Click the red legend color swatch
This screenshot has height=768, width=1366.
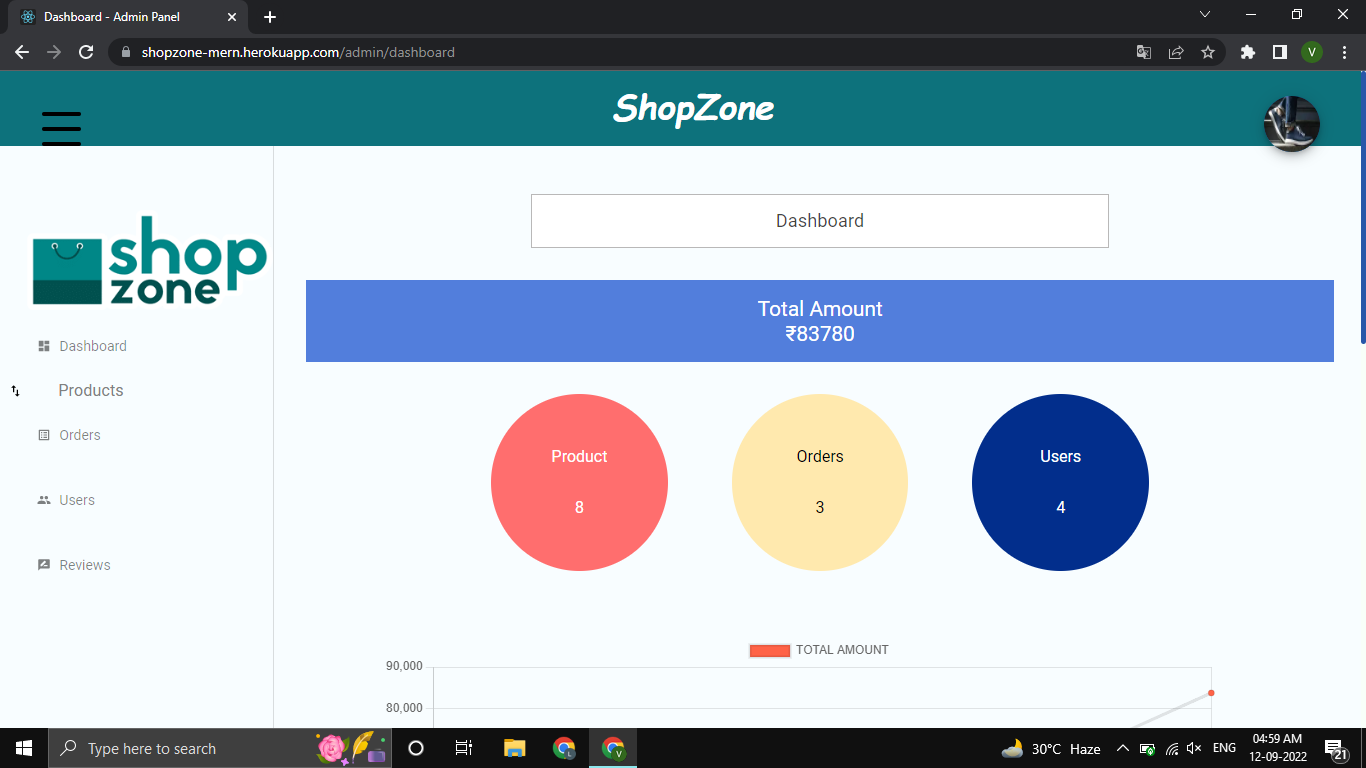tap(768, 649)
